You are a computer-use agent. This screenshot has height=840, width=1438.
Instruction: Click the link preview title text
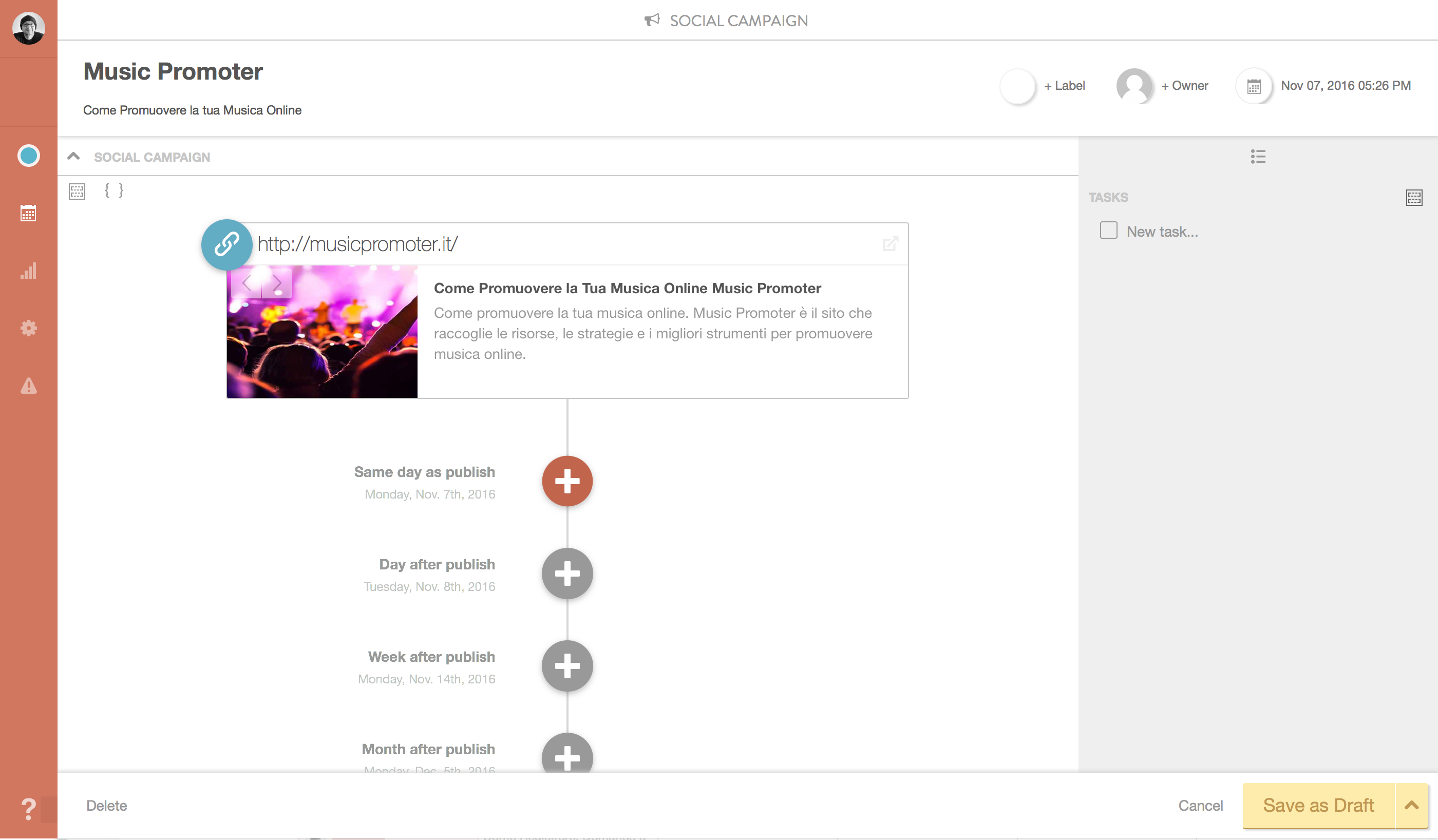point(627,288)
